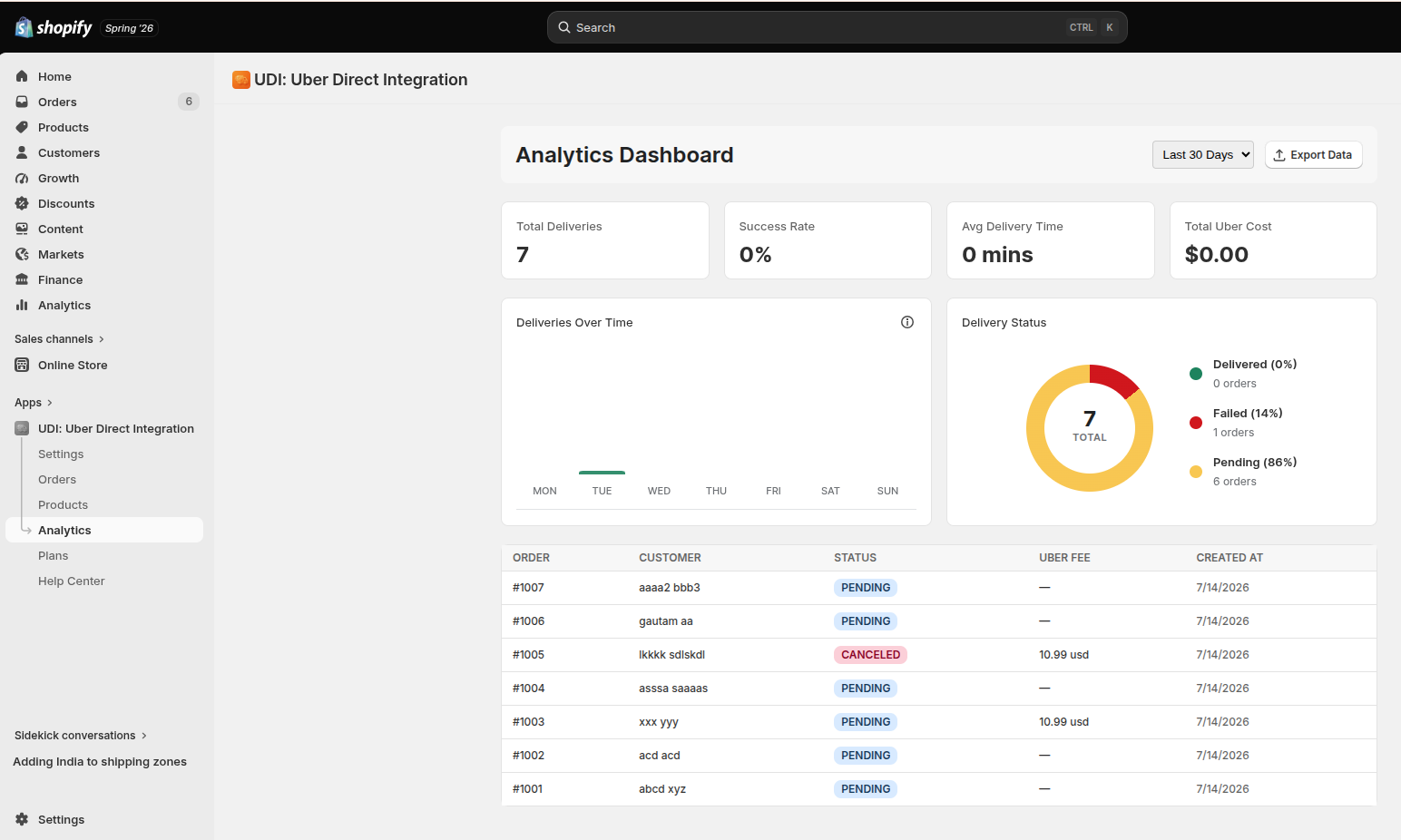Image resolution: width=1401 pixels, height=840 pixels.
Task: Click the Content icon in sidebar
Action: (x=22, y=229)
